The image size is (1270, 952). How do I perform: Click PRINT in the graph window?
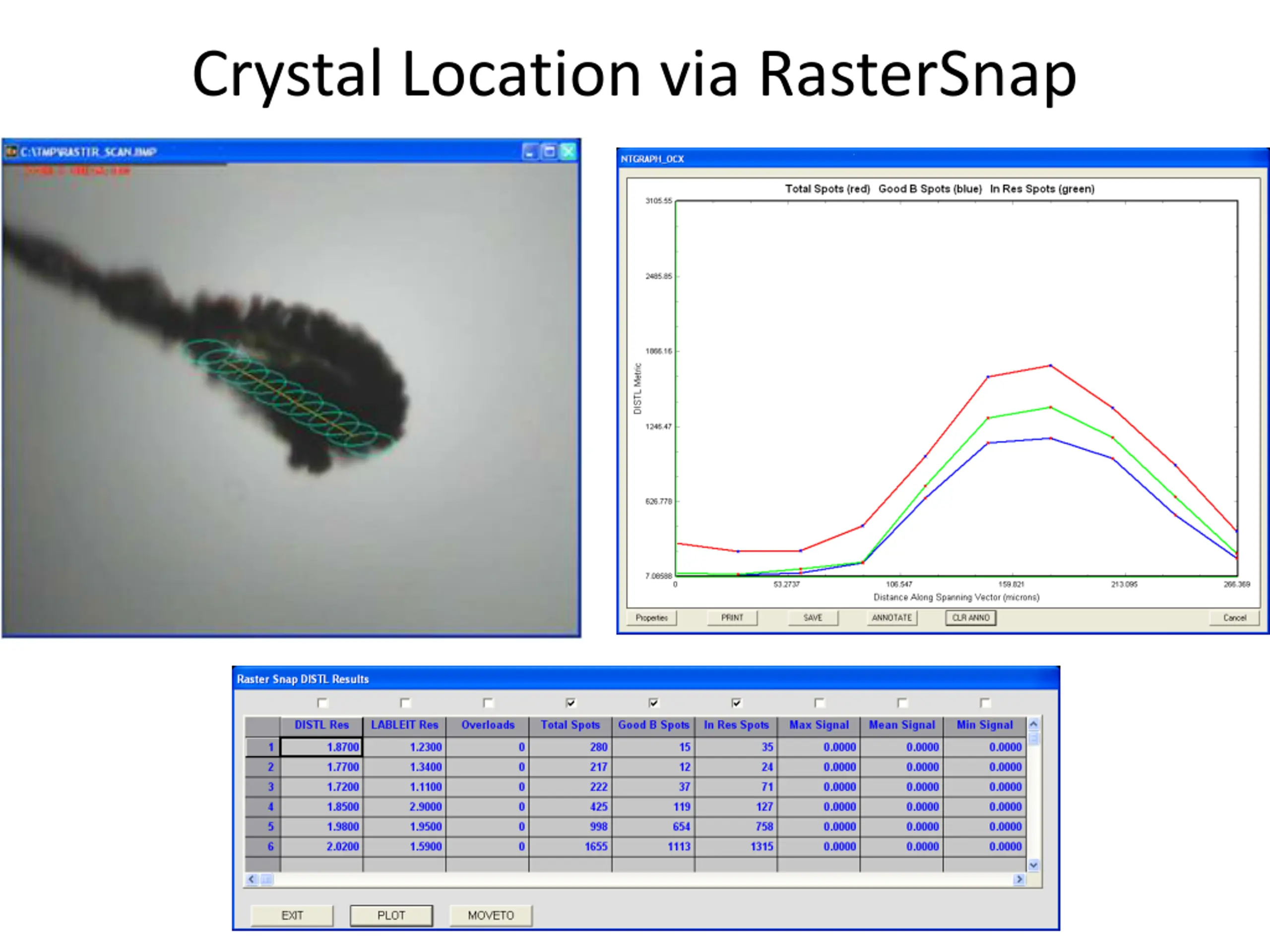coord(732,618)
